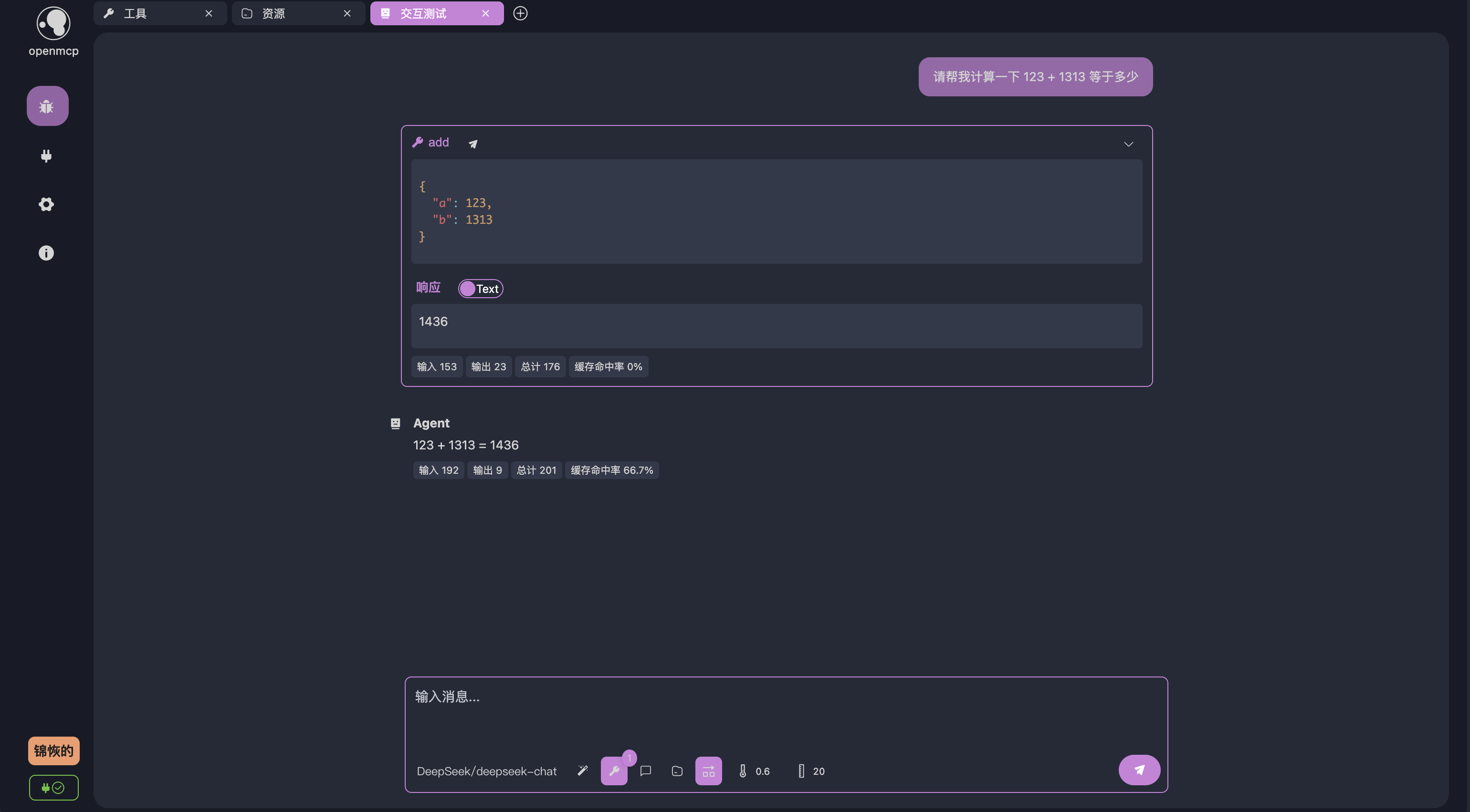The image size is (1470, 812).
Task: Collapse the add tool call panel
Action: click(1128, 144)
